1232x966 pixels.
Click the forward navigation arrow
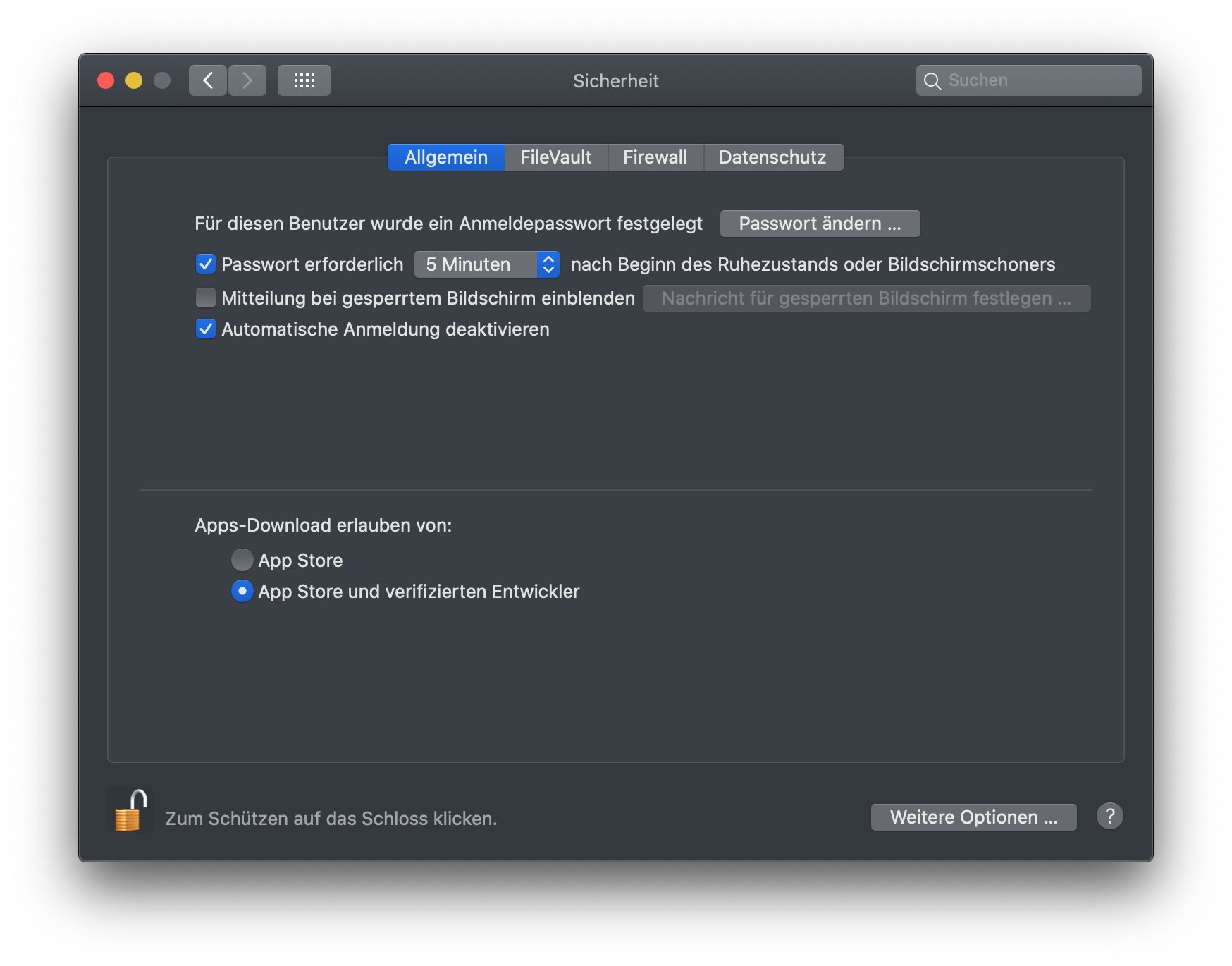pos(247,80)
